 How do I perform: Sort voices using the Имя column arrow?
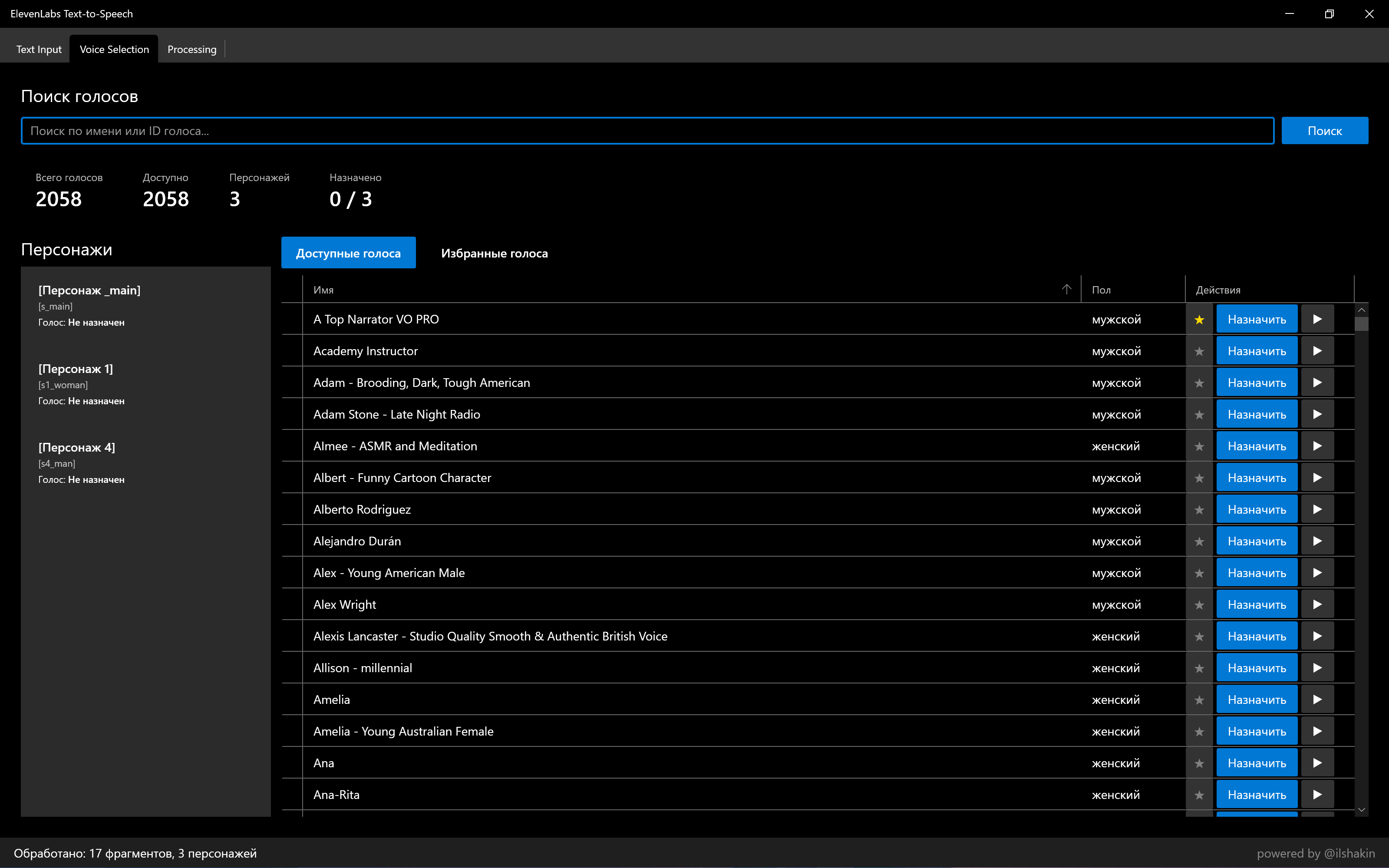[x=1066, y=289]
